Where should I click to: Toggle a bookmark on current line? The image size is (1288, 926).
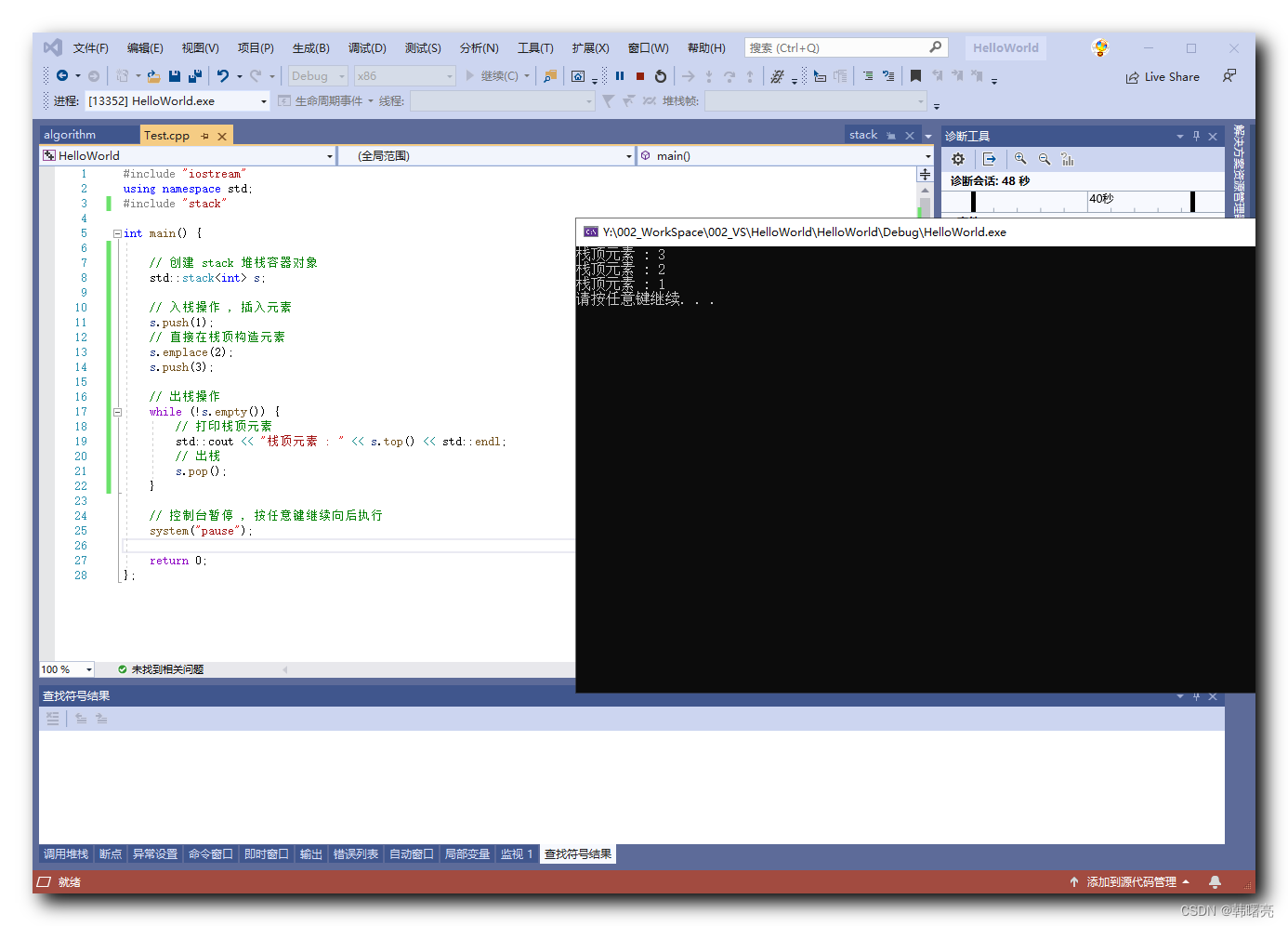click(x=915, y=76)
